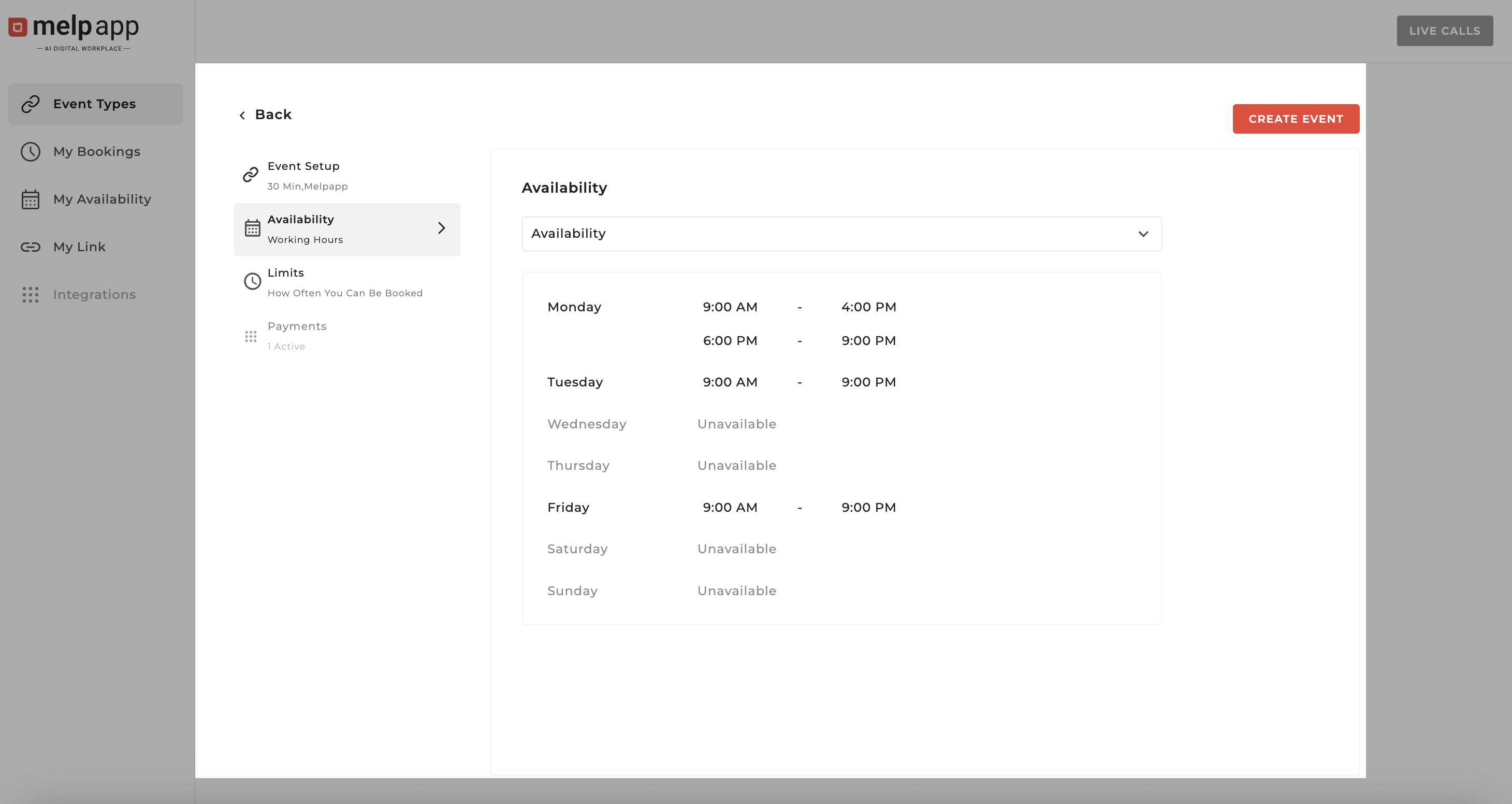Click the My Link chain icon
1512x804 pixels.
pos(31,247)
